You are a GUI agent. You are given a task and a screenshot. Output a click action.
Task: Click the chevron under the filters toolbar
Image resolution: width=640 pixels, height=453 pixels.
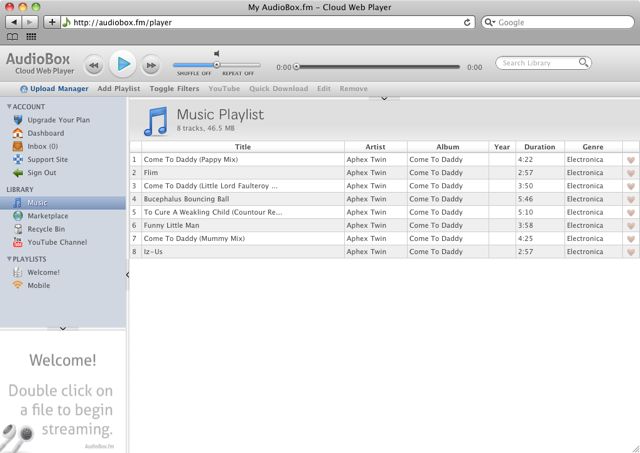click(384, 98)
